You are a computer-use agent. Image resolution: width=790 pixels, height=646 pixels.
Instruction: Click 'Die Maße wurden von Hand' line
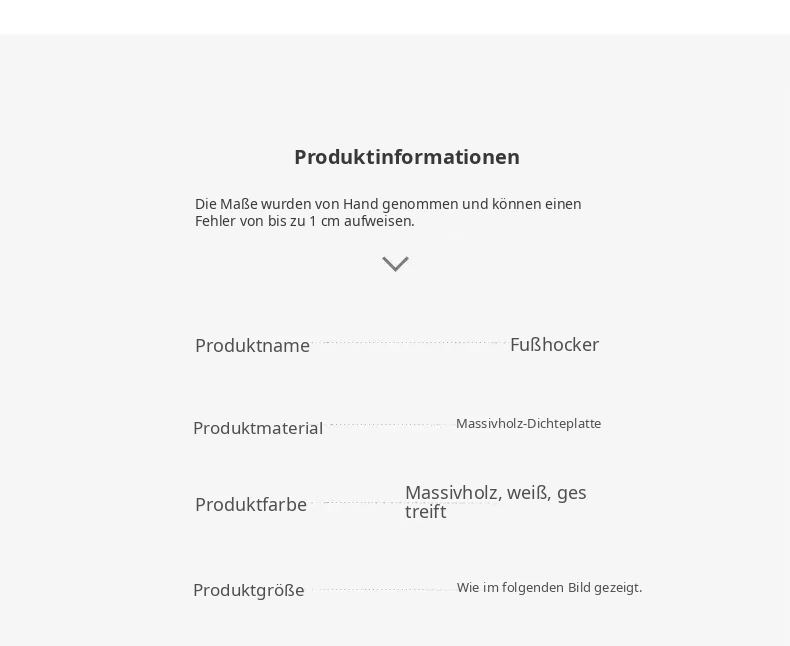[x=388, y=204]
